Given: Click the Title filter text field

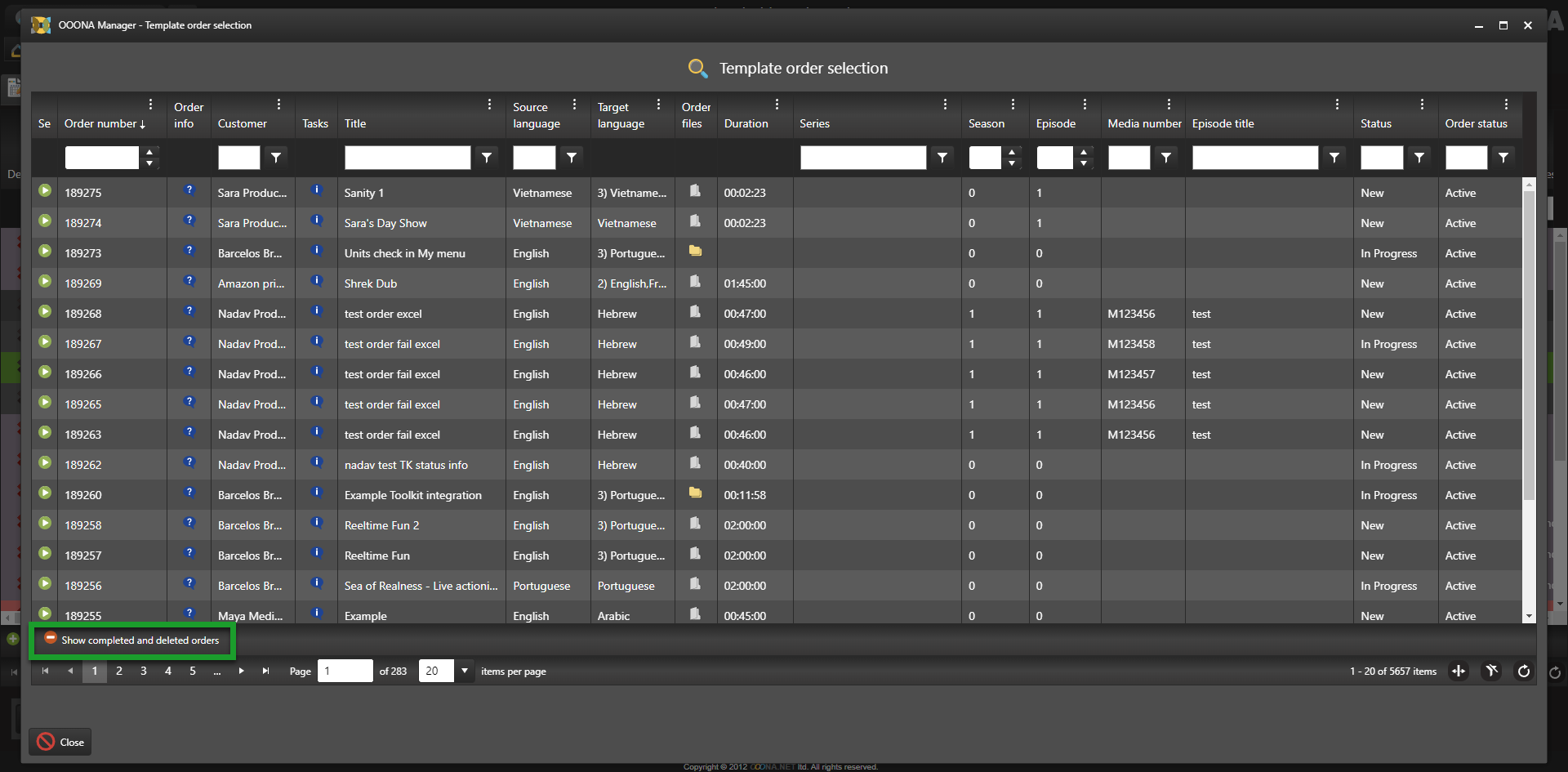Looking at the screenshot, I should [407, 158].
